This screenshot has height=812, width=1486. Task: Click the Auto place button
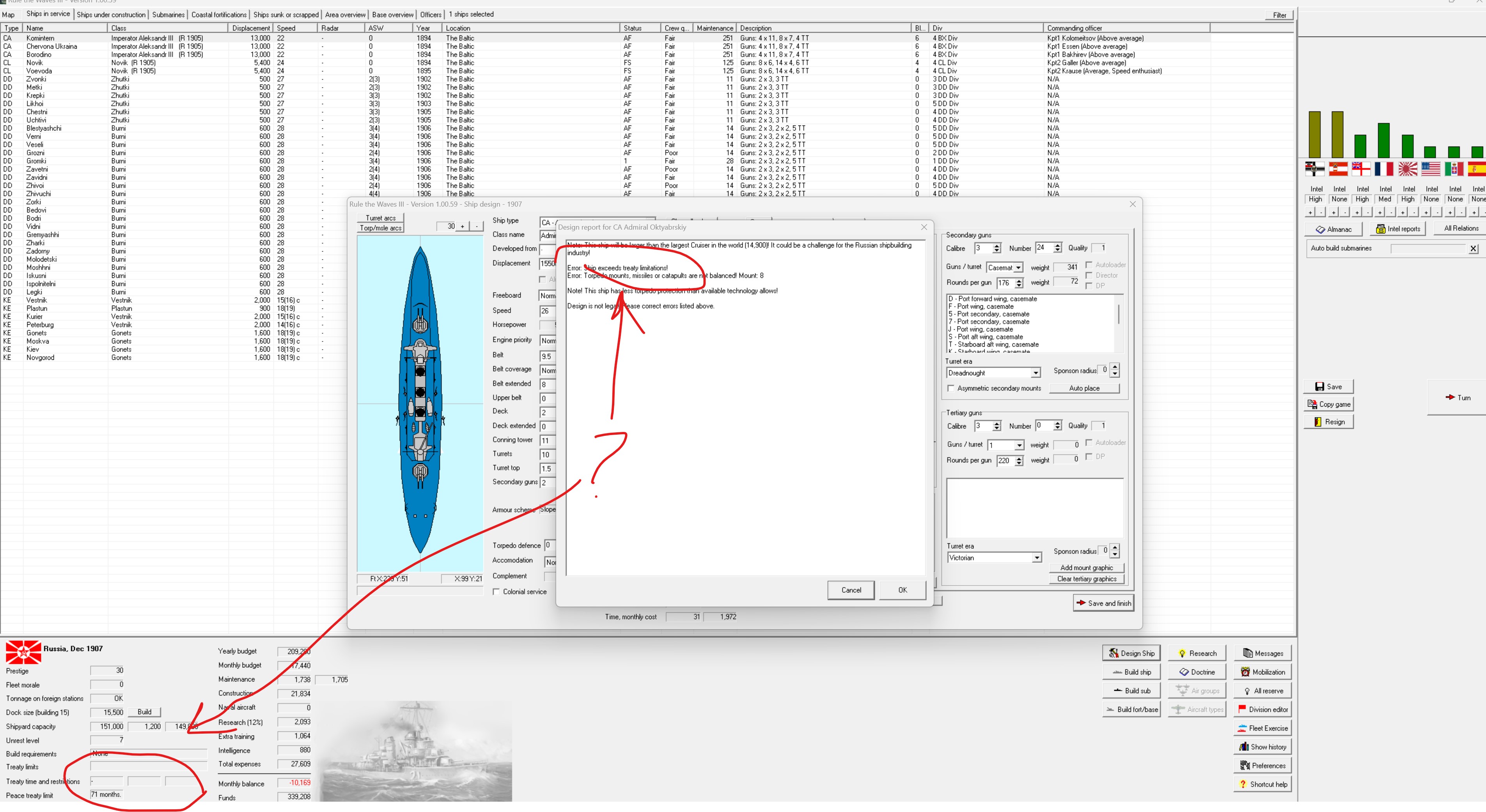tap(1084, 388)
